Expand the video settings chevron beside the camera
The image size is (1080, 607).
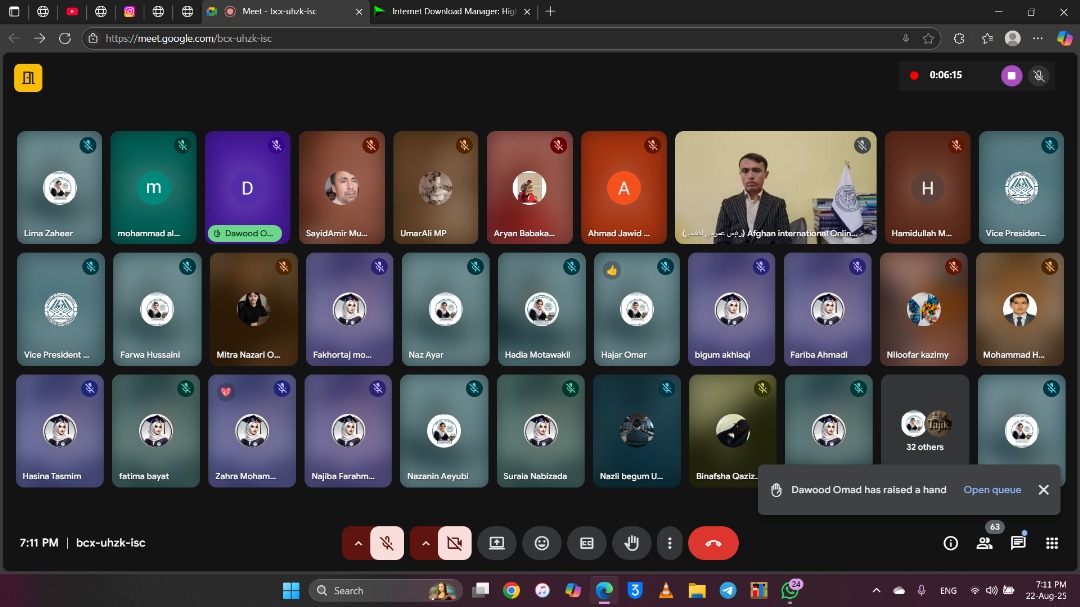point(425,543)
